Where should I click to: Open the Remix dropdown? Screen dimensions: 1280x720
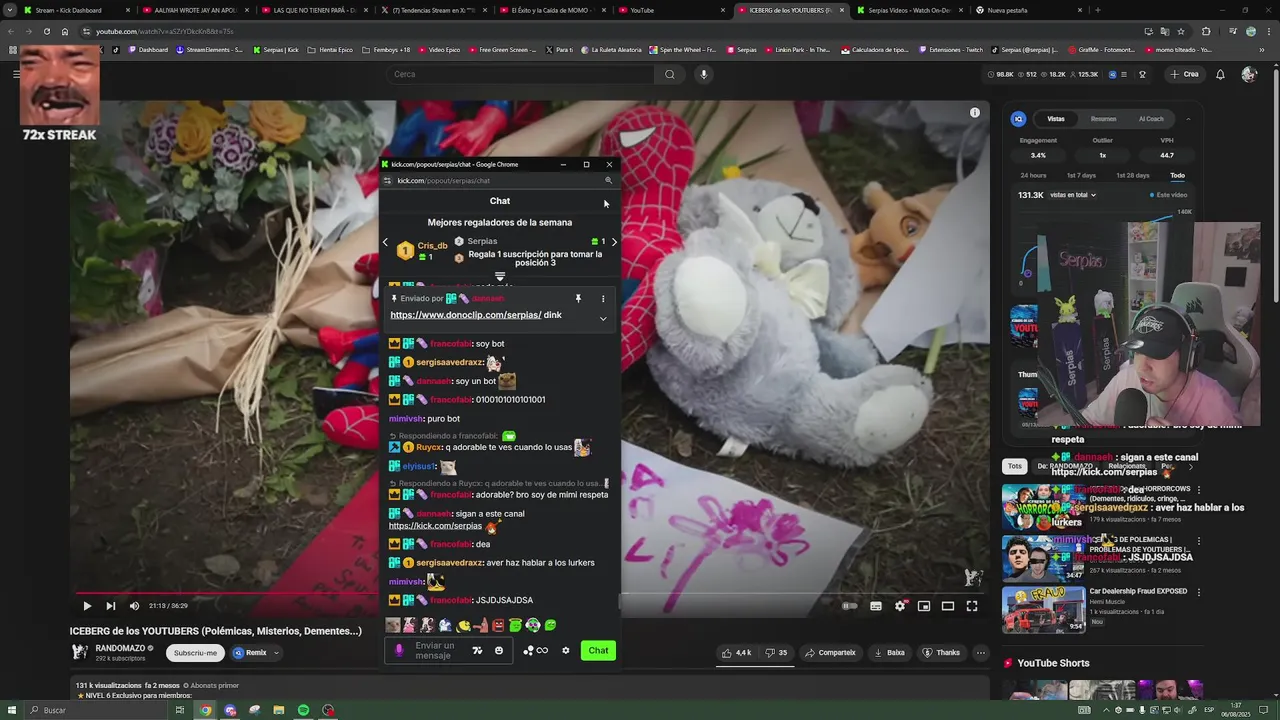click(256, 653)
